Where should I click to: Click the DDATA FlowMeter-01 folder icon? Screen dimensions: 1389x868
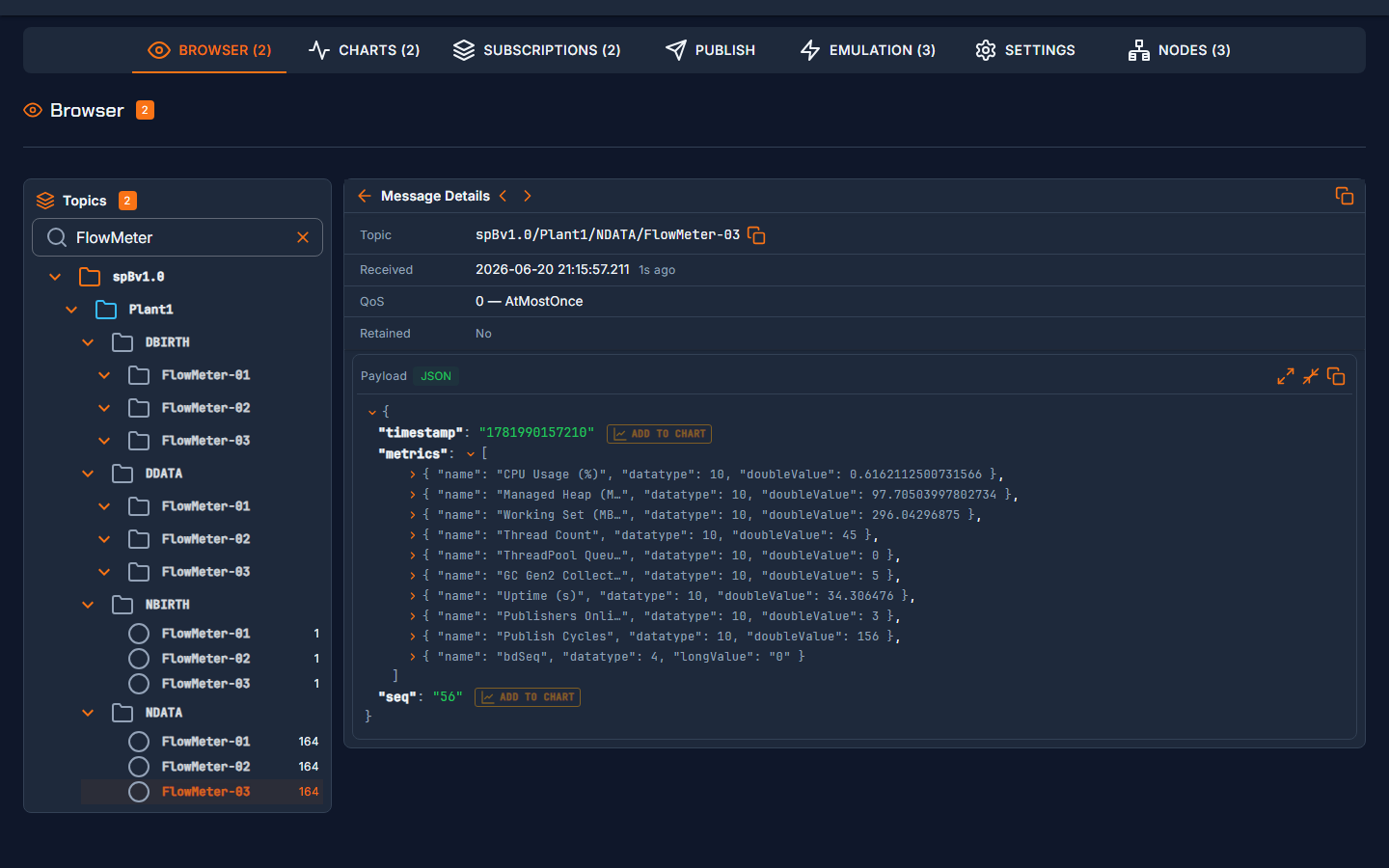click(139, 506)
